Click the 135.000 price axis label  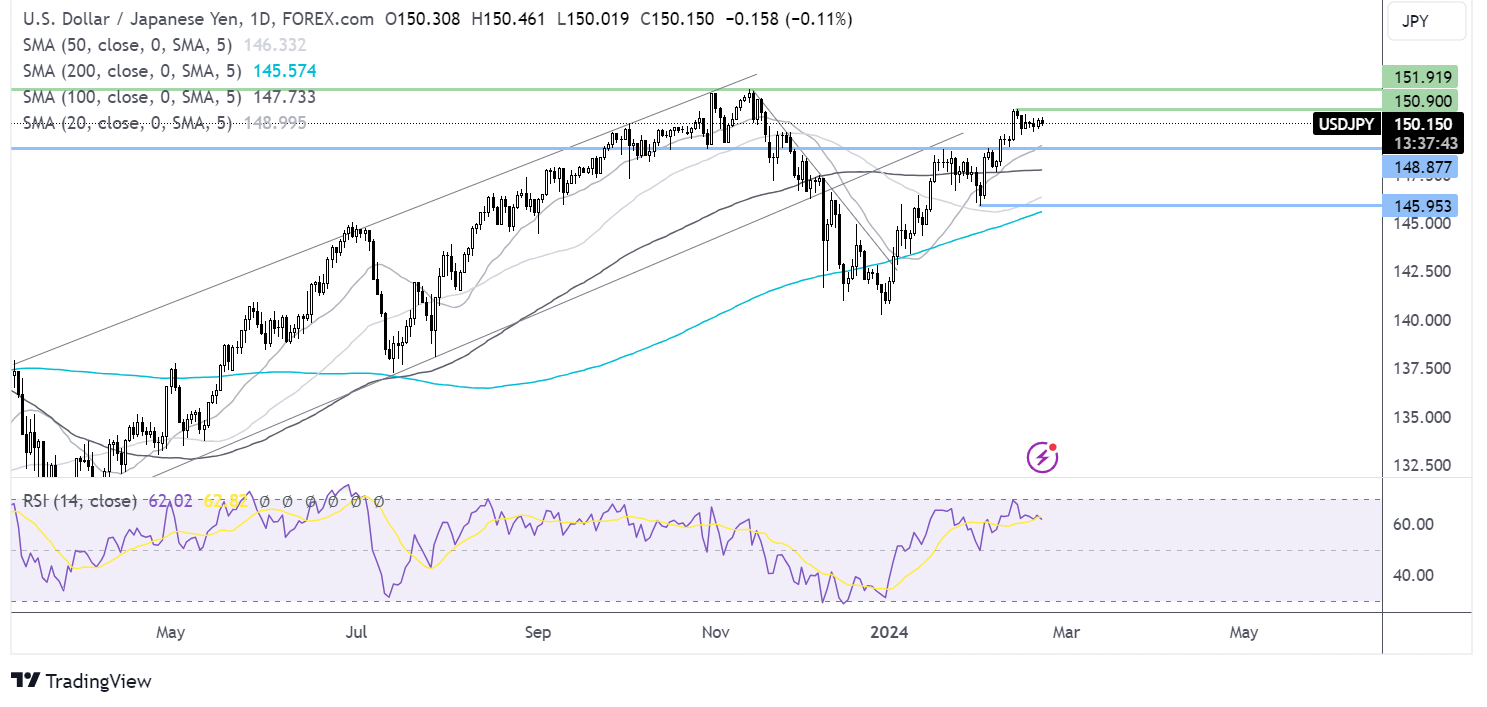pyautogui.click(x=1420, y=417)
